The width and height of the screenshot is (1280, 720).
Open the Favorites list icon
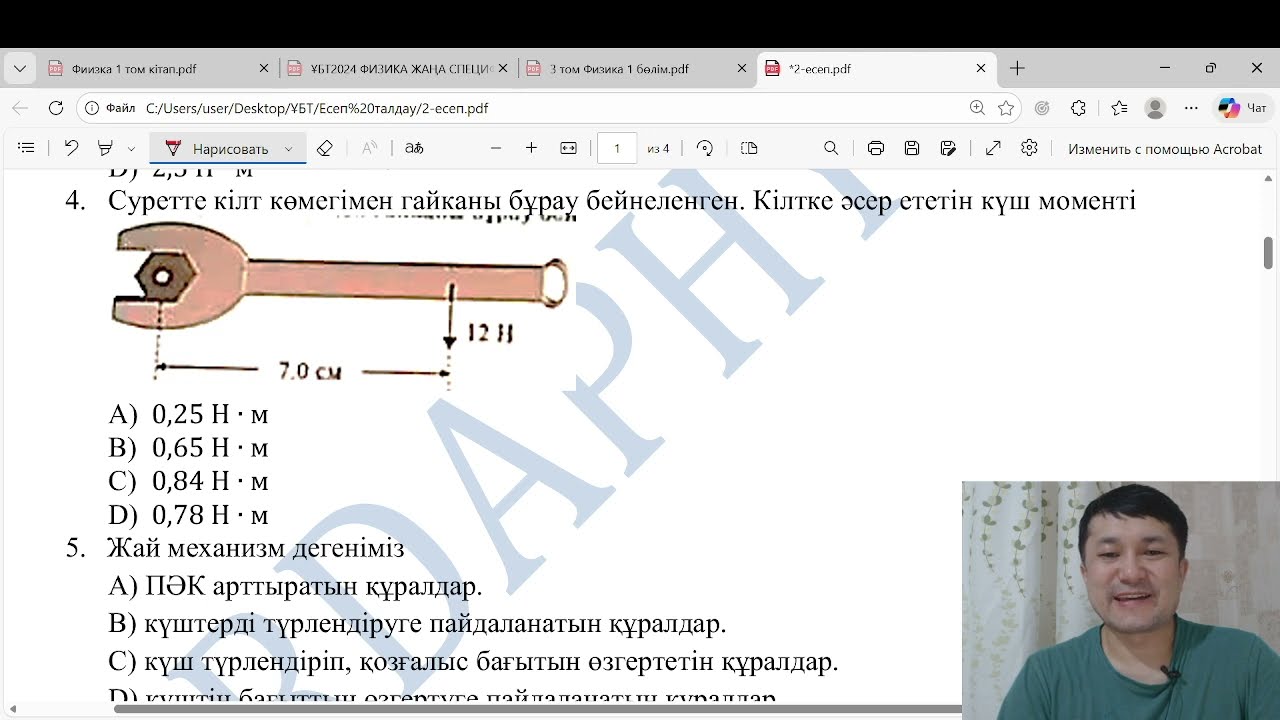[x=1119, y=108]
